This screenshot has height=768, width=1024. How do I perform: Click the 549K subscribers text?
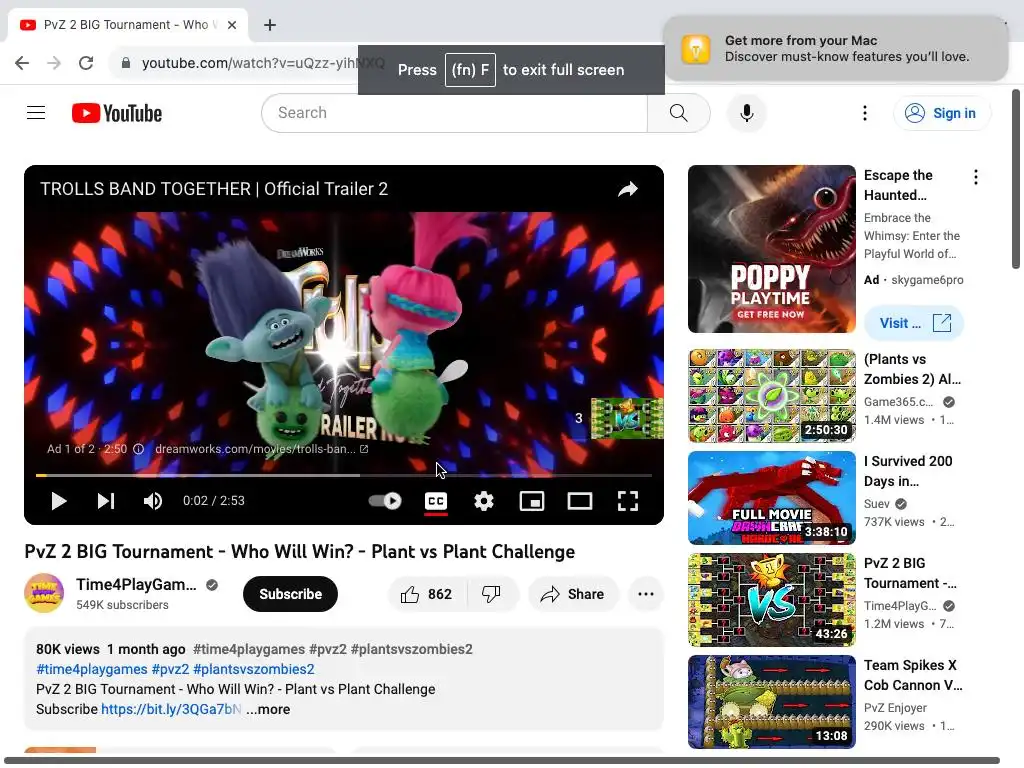pyautogui.click(x=122, y=605)
